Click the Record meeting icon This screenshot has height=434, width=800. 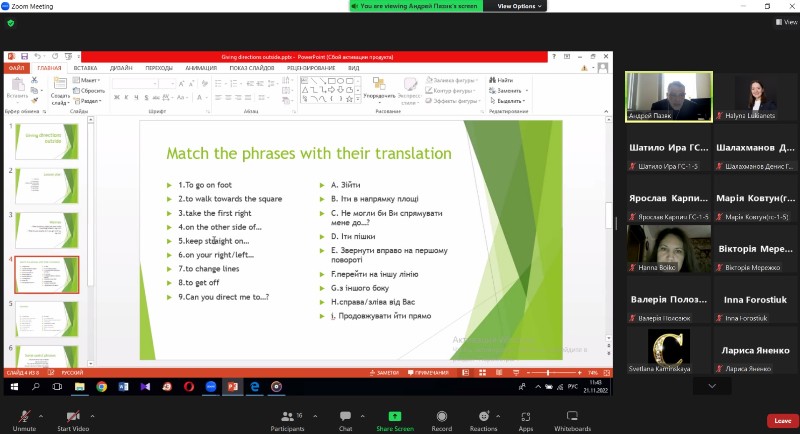point(442,416)
